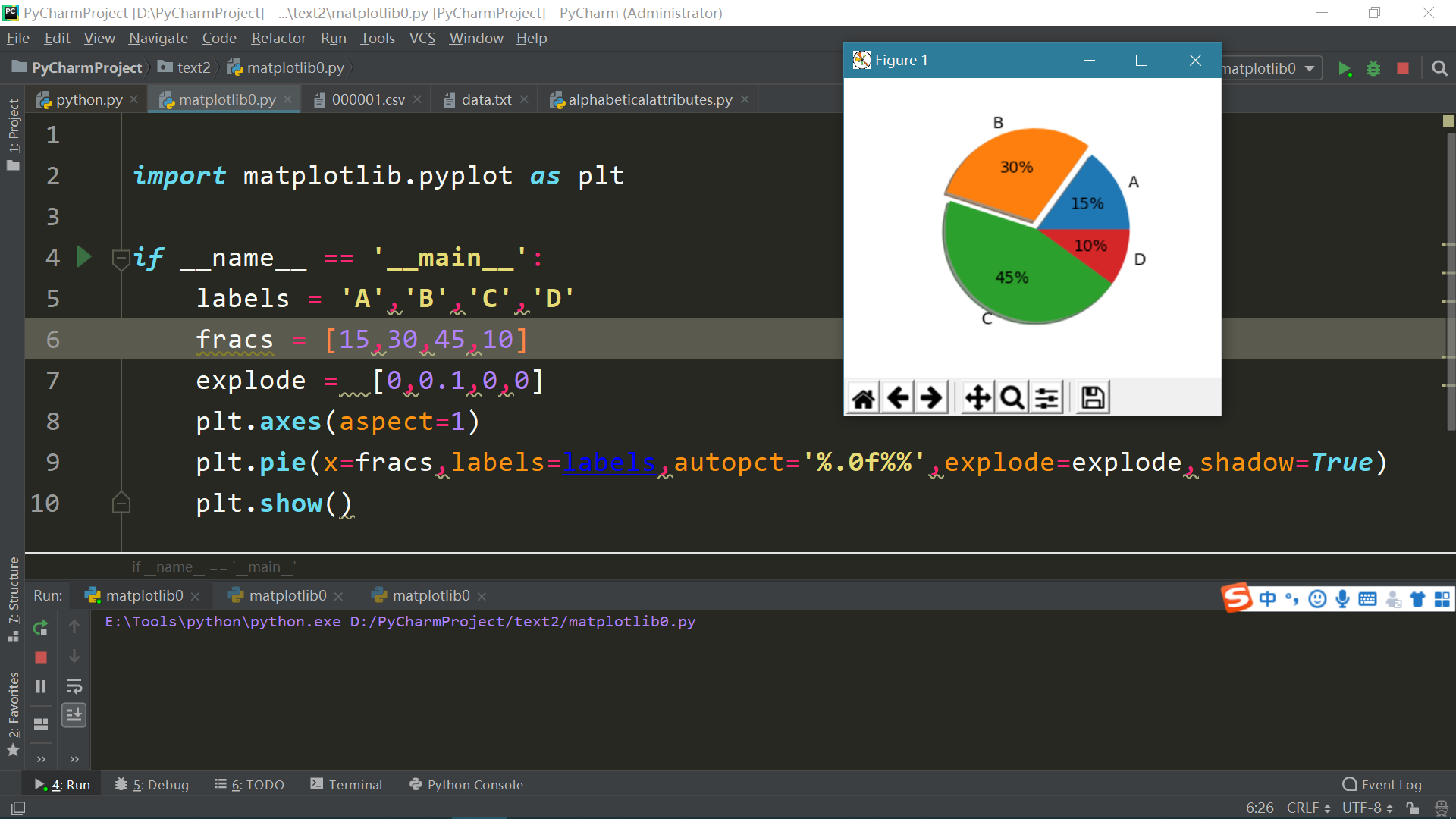Change the CRLF line separator selector
Image resolution: width=1456 pixels, height=819 pixels.
point(1308,808)
